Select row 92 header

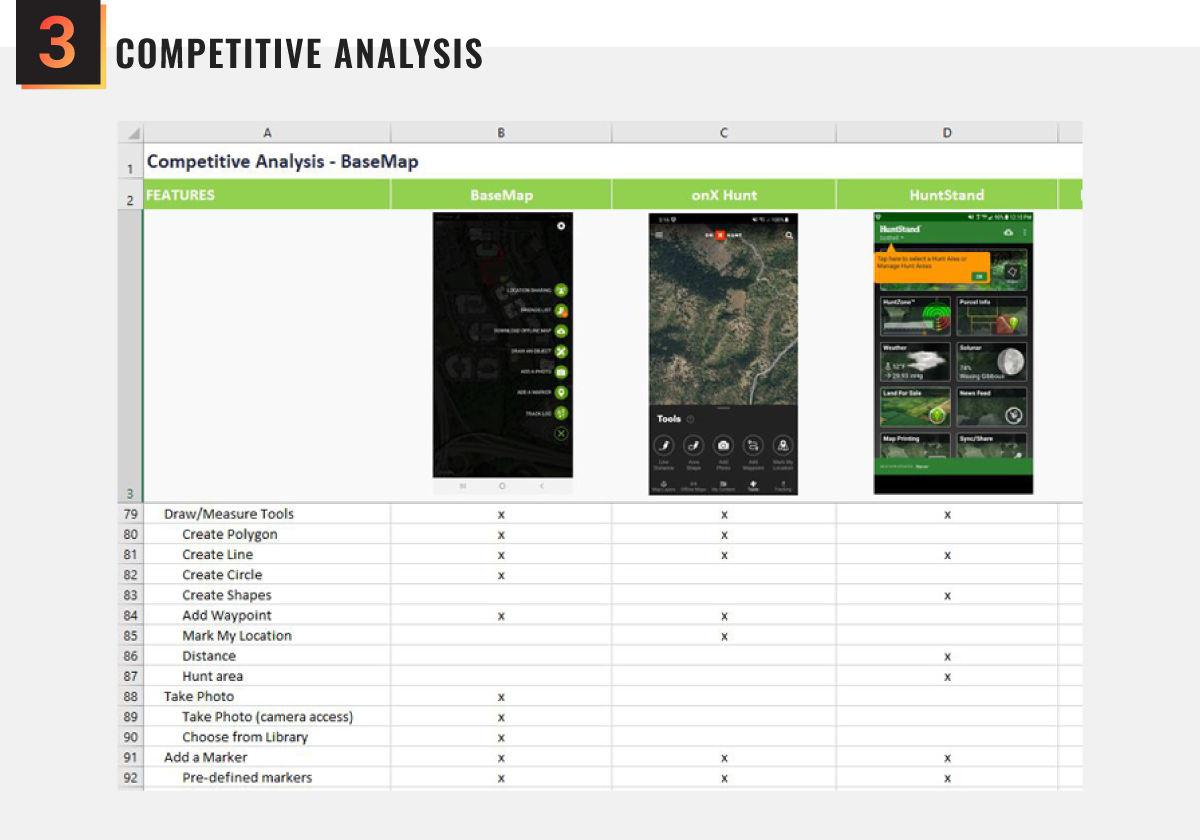pos(130,777)
